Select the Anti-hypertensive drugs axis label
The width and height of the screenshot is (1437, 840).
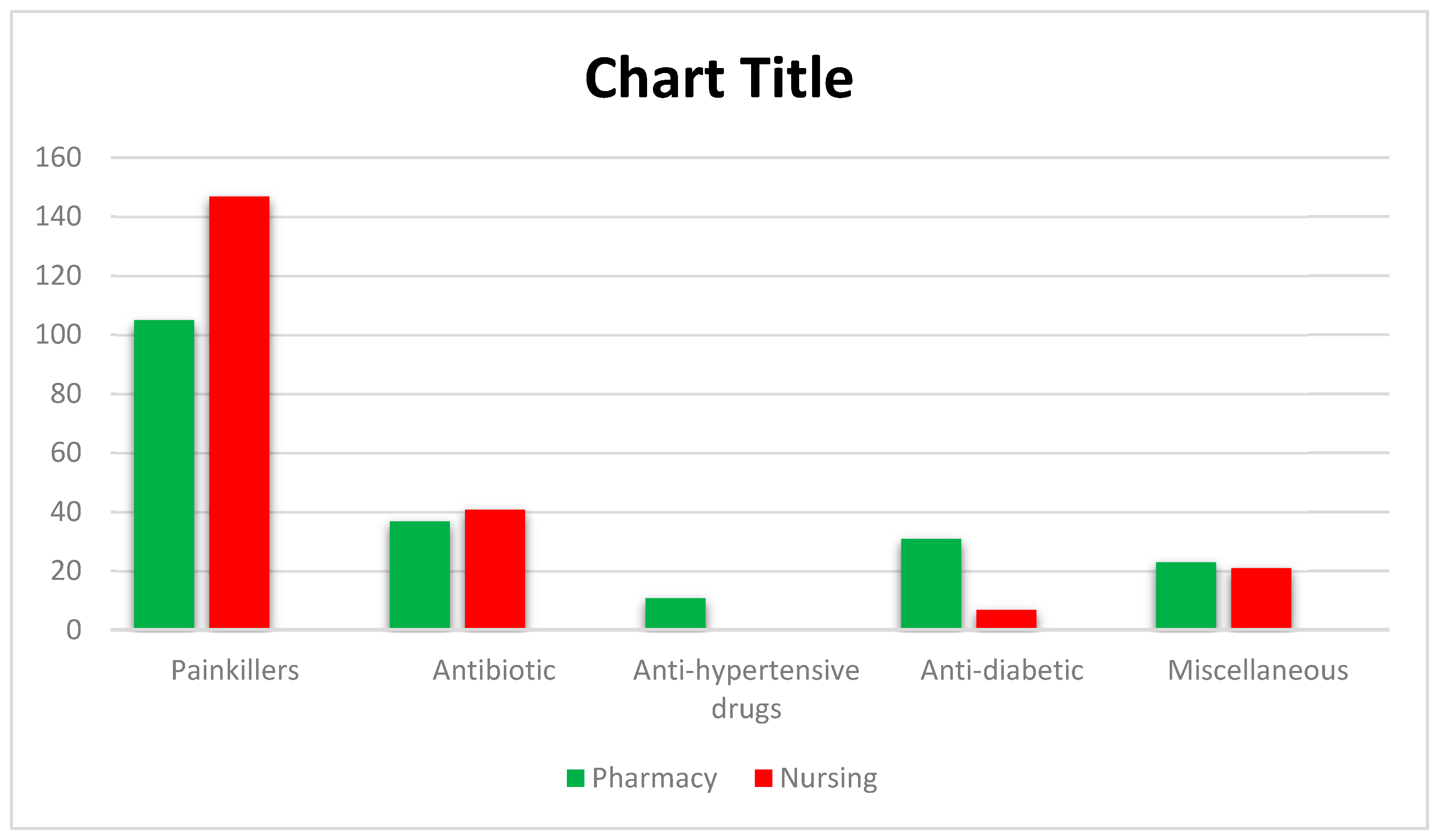[x=746, y=688]
